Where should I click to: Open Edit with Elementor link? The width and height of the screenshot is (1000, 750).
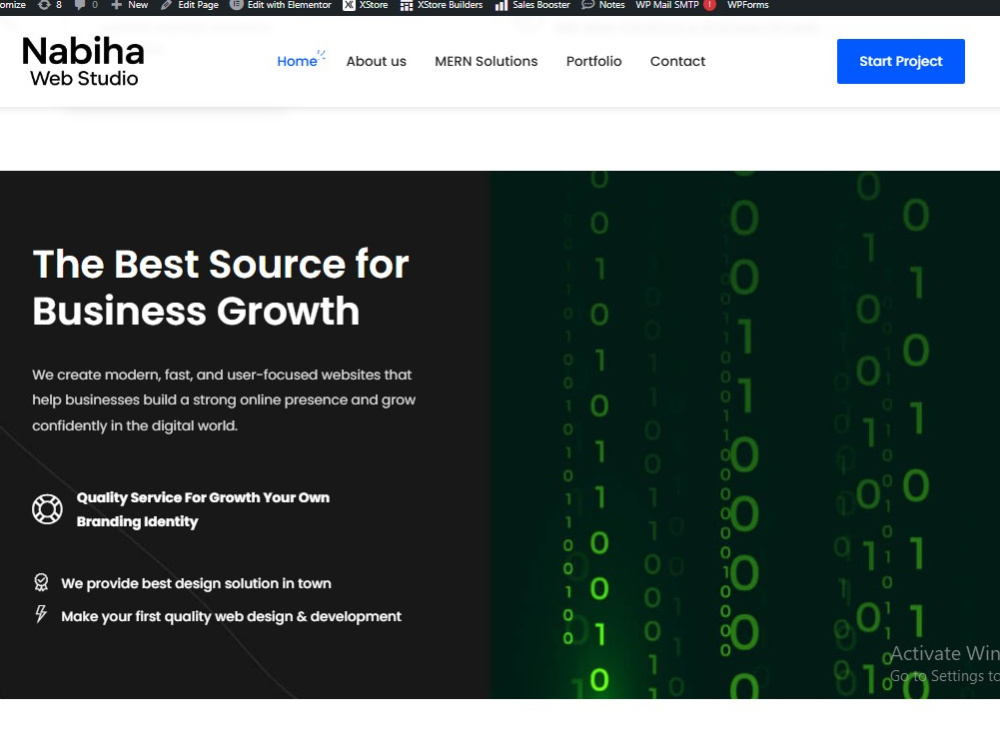pyautogui.click(x=289, y=4)
